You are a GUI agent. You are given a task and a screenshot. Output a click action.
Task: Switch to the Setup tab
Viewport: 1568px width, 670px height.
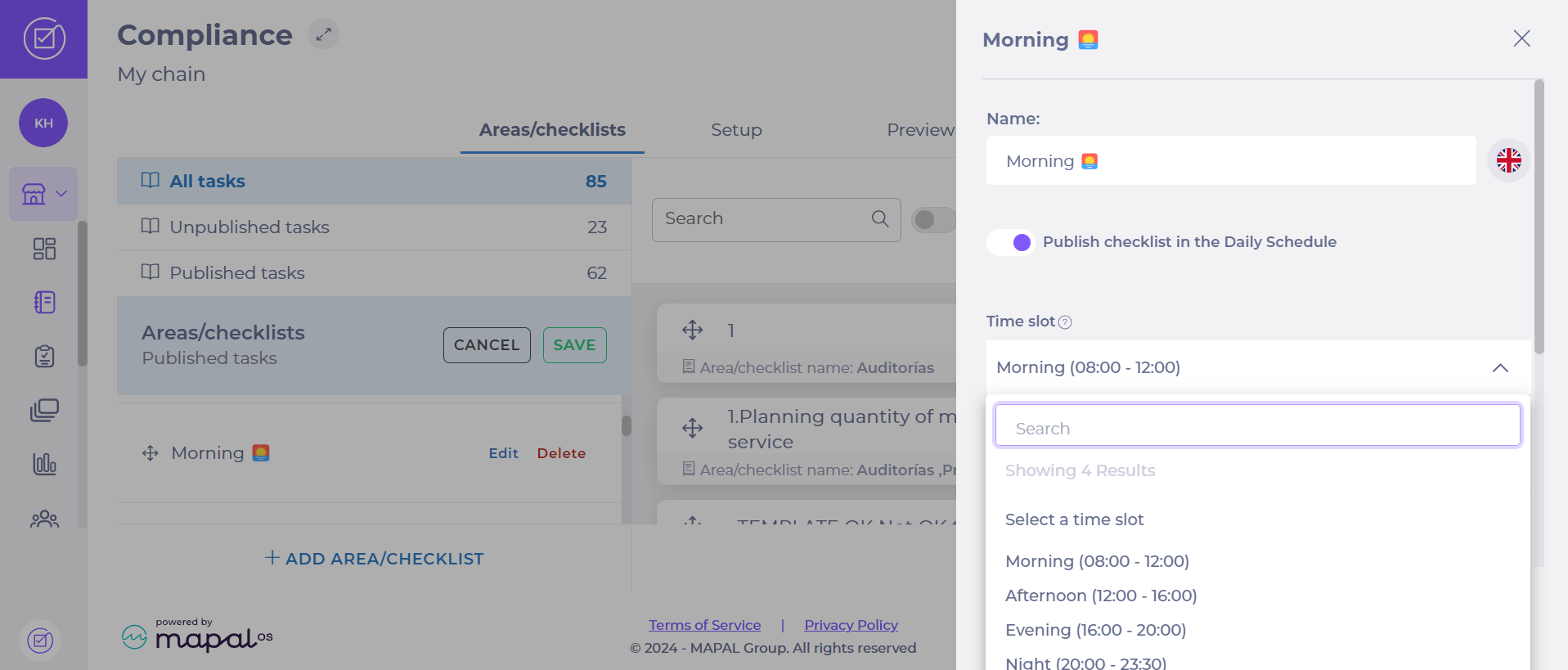click(736, 130)
